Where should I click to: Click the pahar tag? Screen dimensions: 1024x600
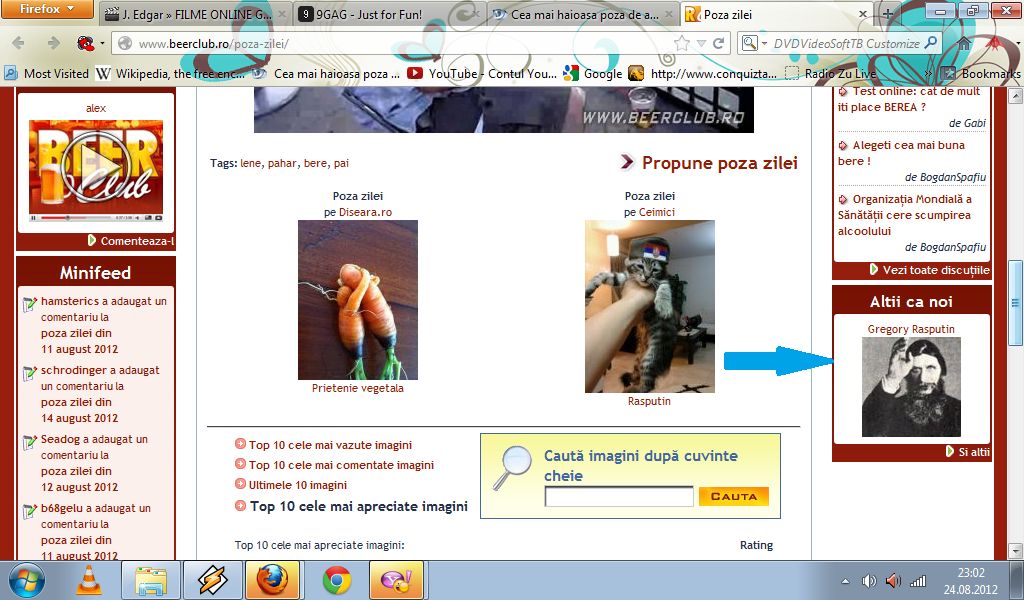coord(282,163)
